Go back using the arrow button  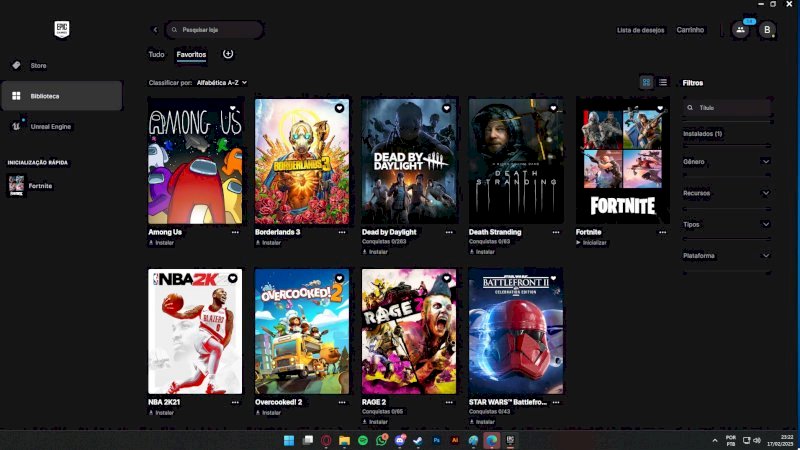point(155,30)
